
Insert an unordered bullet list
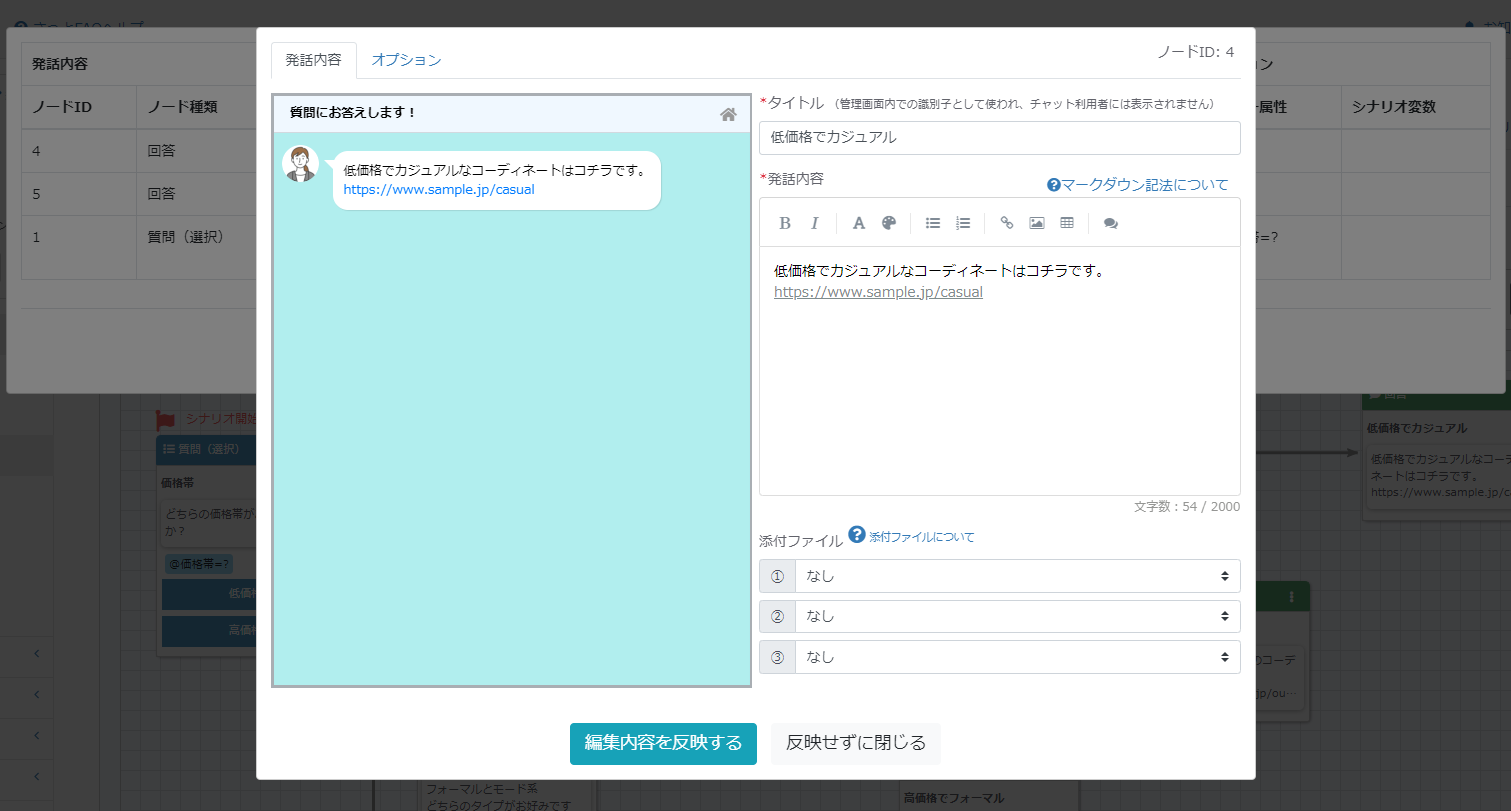pos(933,223)
